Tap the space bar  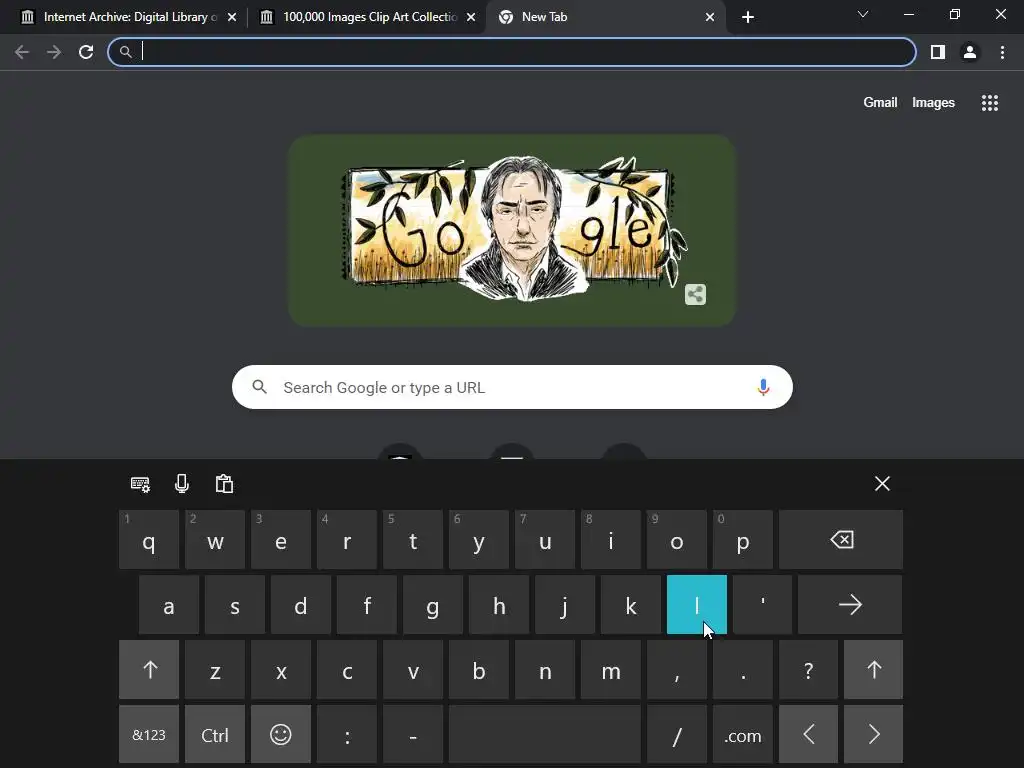[545, 735]
